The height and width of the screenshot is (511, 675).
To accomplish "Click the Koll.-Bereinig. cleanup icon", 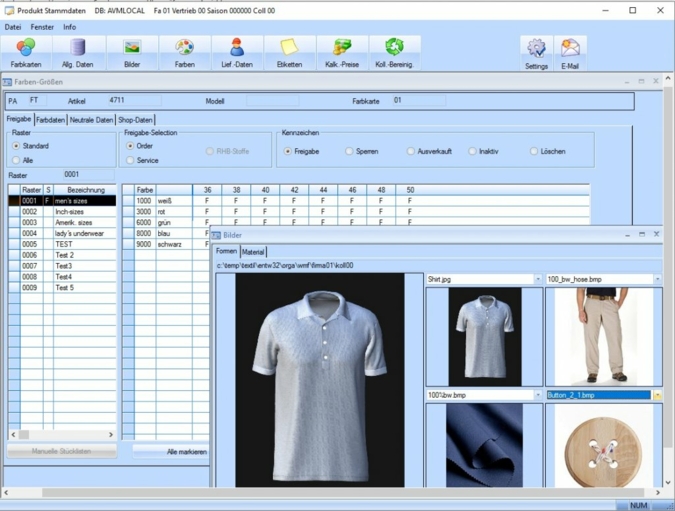I will coord(395,53).
